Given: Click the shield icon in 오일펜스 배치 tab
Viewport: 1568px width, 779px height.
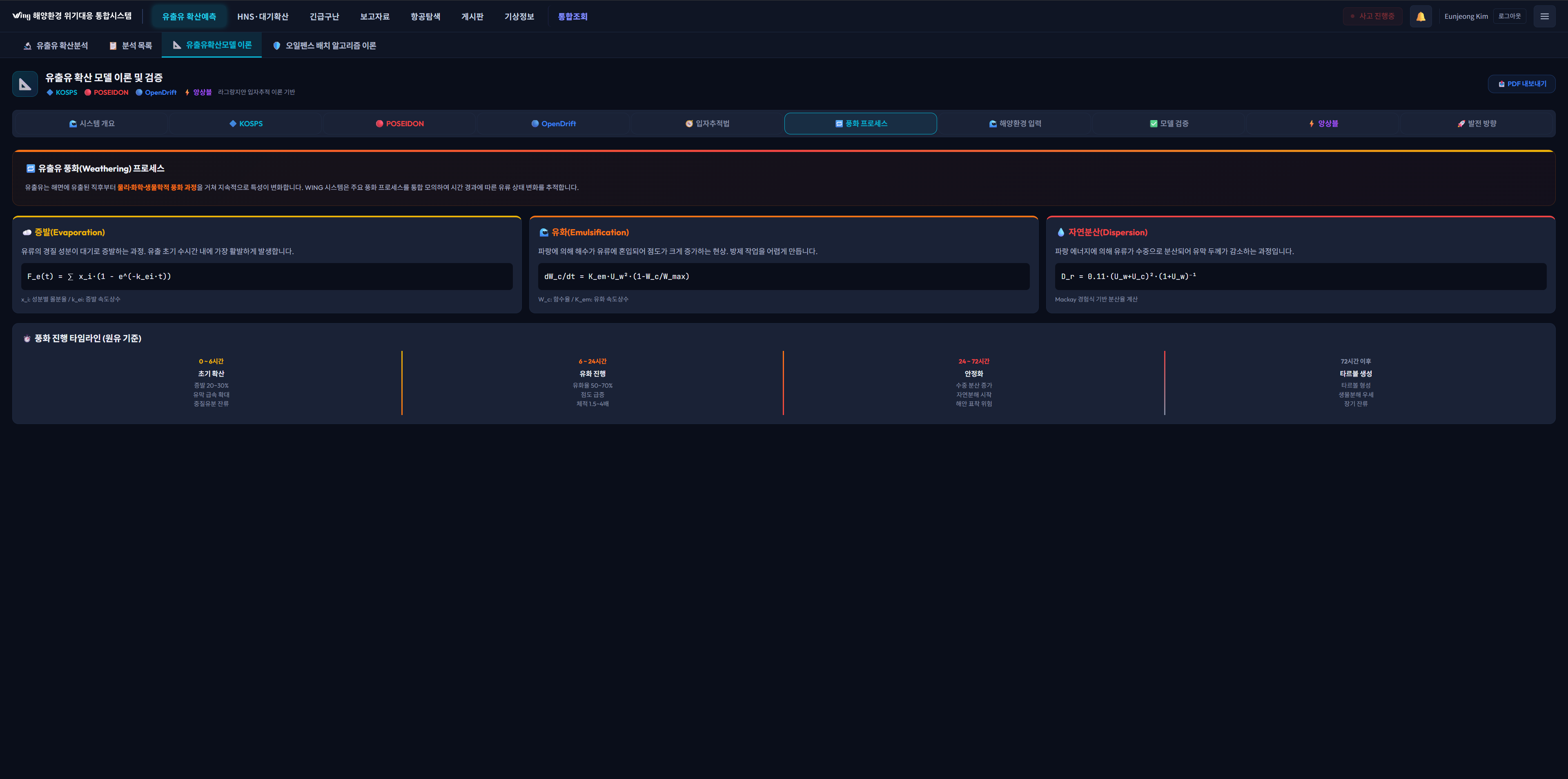Looking at the screenshot, I should [x=276, y=46].
